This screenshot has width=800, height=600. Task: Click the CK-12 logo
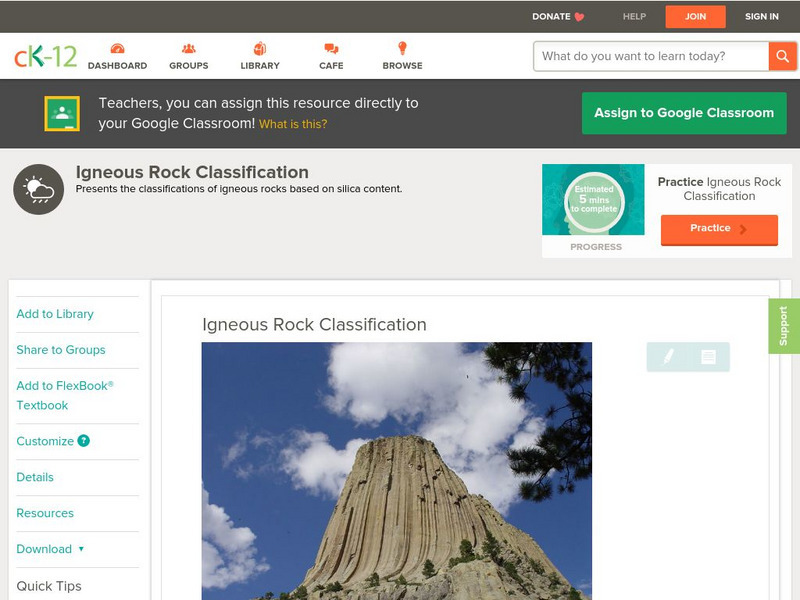tap(45, 56)
